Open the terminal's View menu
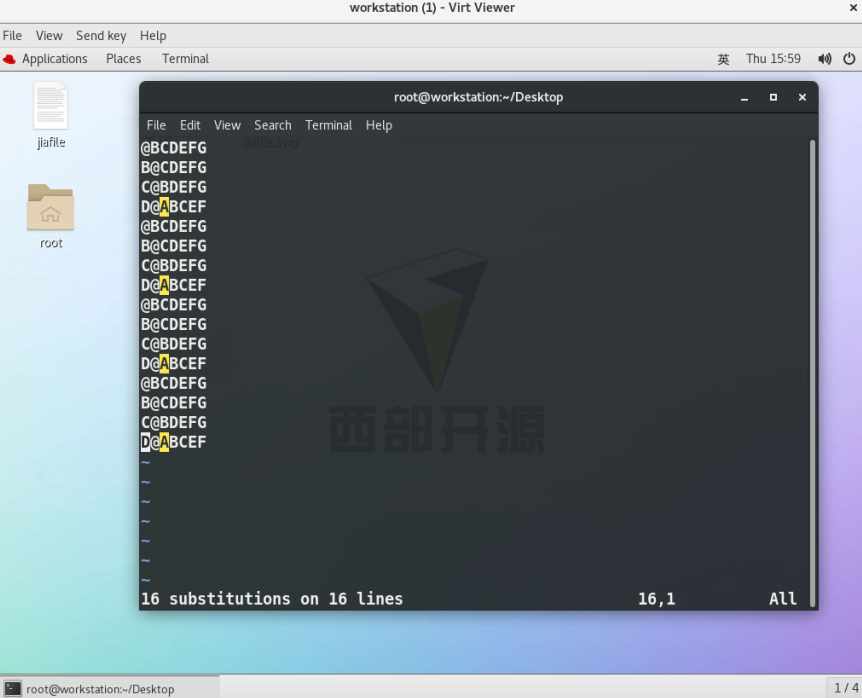The image size is (862, 698). pyautogui.click(x=227, y=125)
